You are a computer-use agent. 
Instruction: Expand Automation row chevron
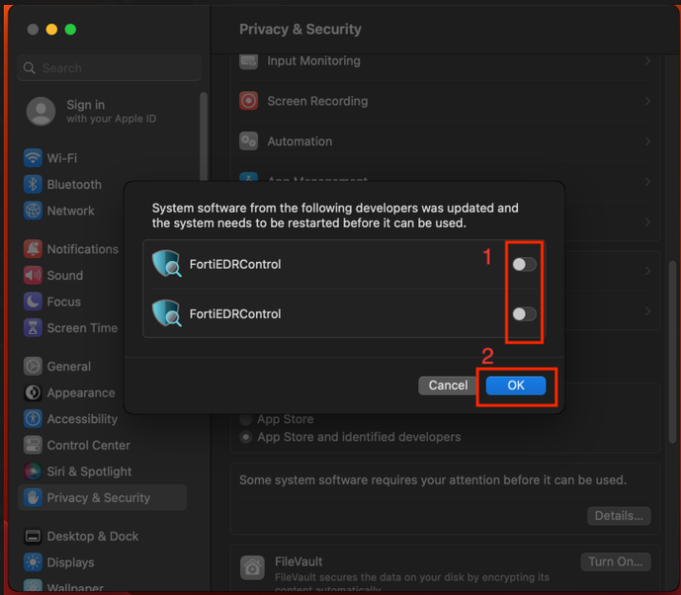pyautogui.click(x=647, y=141)
